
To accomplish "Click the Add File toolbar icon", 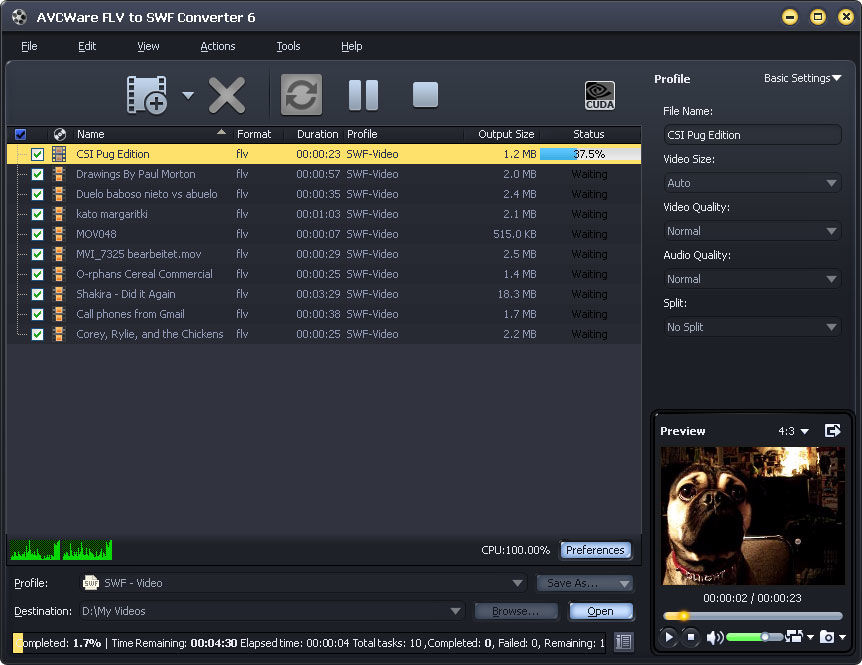I will 146,95.
